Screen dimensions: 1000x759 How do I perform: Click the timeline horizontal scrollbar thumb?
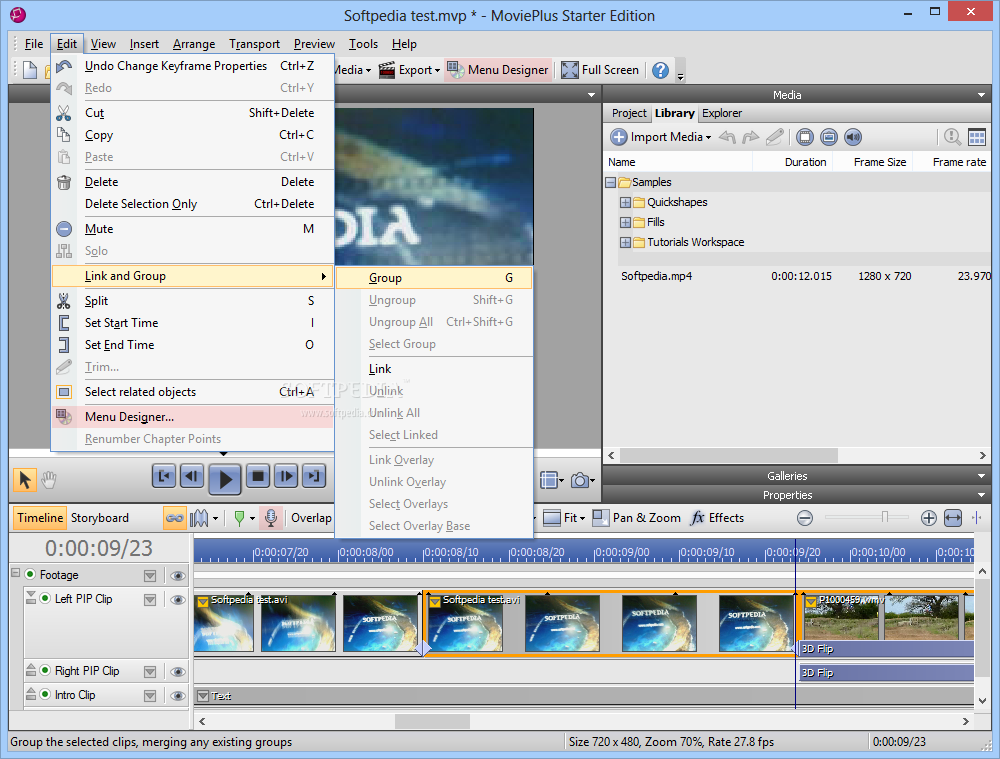(x=432, y=721)
